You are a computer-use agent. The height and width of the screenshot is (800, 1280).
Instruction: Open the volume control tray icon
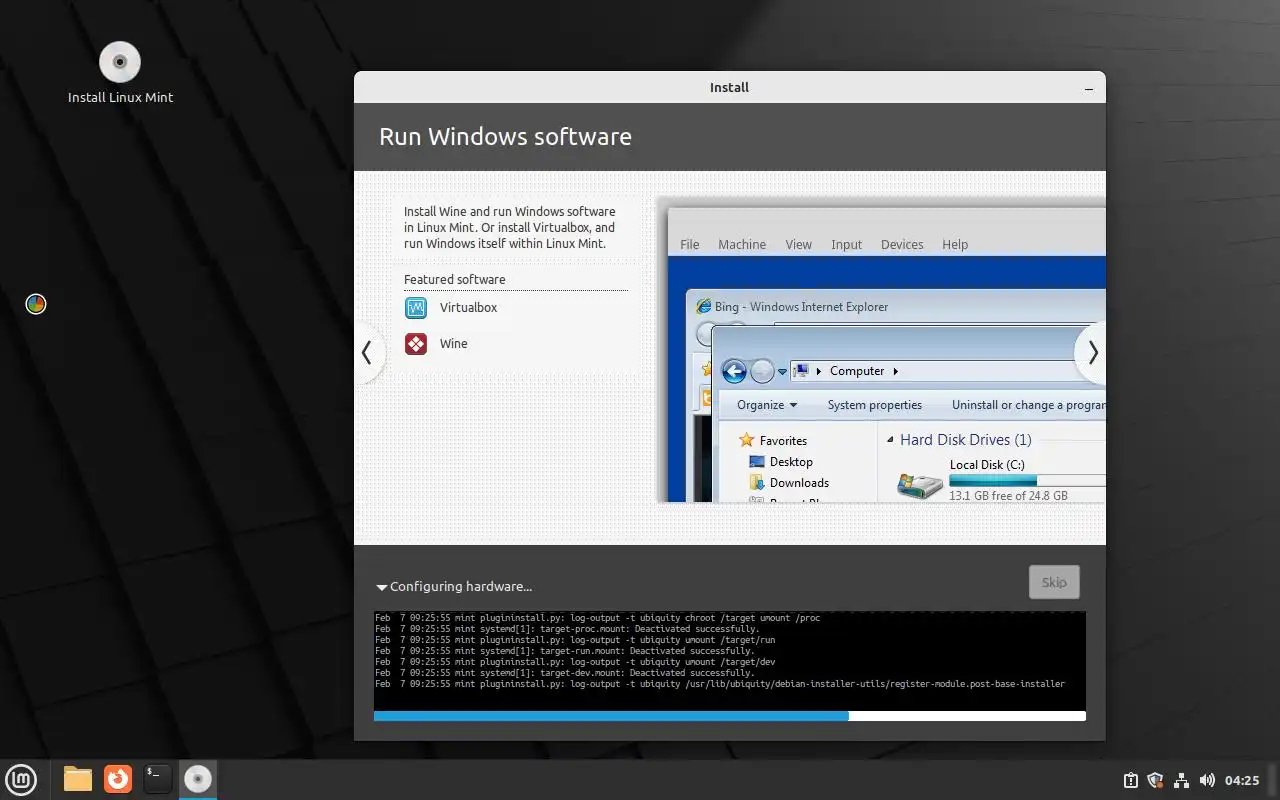tap(1207, 780)
